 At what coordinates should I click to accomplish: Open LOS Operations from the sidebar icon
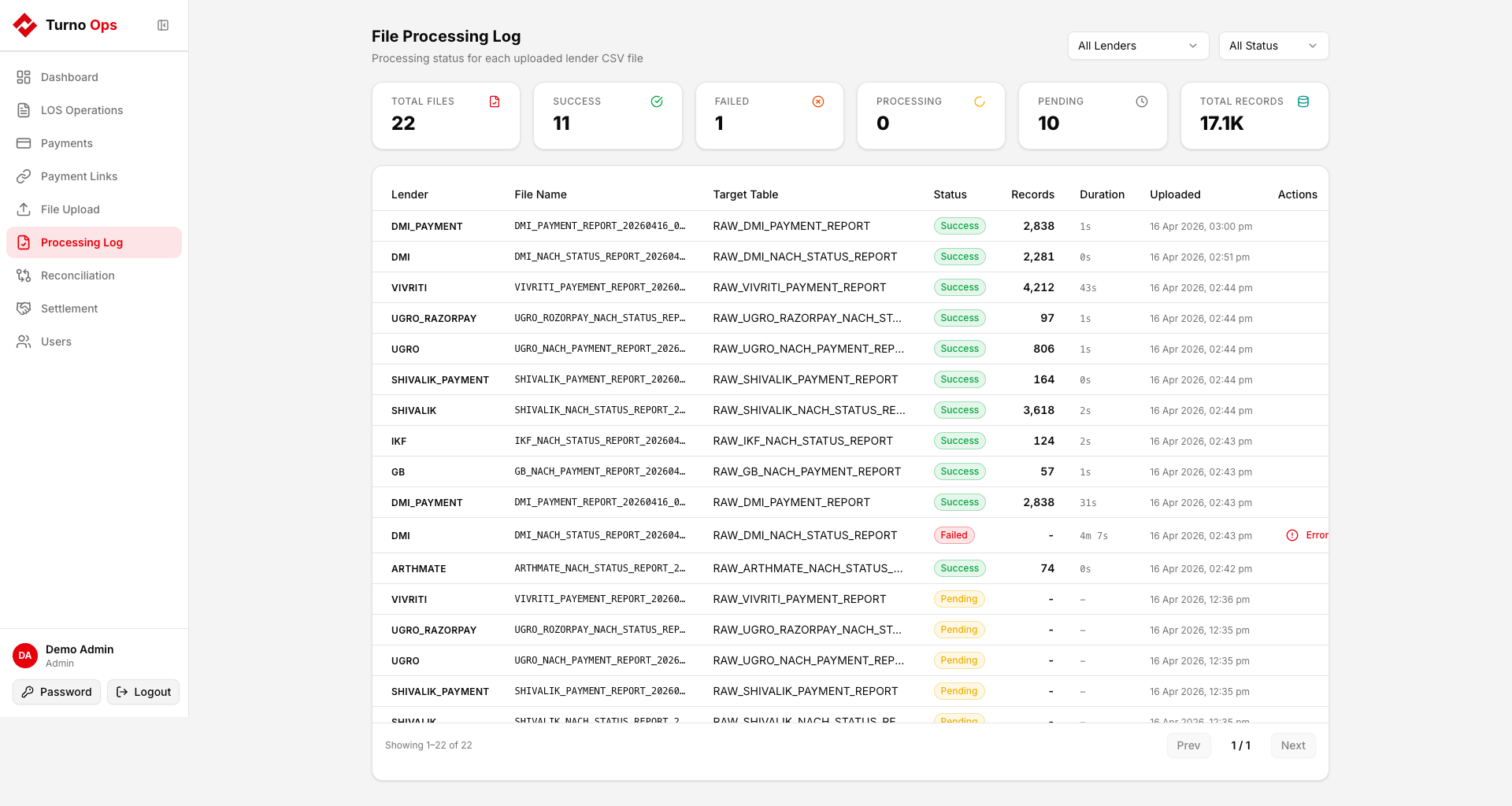pyautogui.click(x=24, y=110)
